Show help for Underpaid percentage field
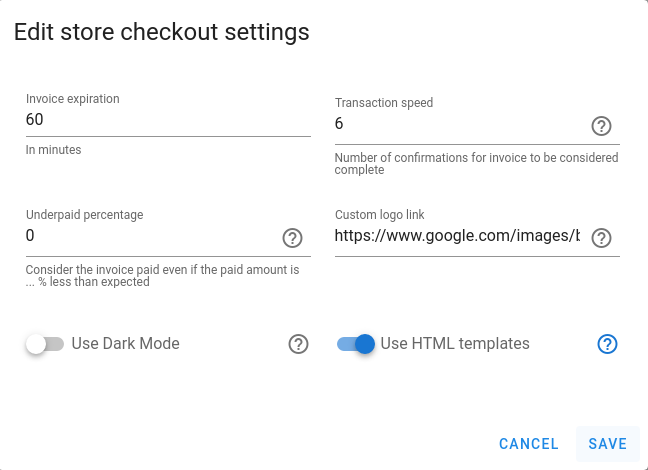The image size is (648, 470). (x=292, y=238)
